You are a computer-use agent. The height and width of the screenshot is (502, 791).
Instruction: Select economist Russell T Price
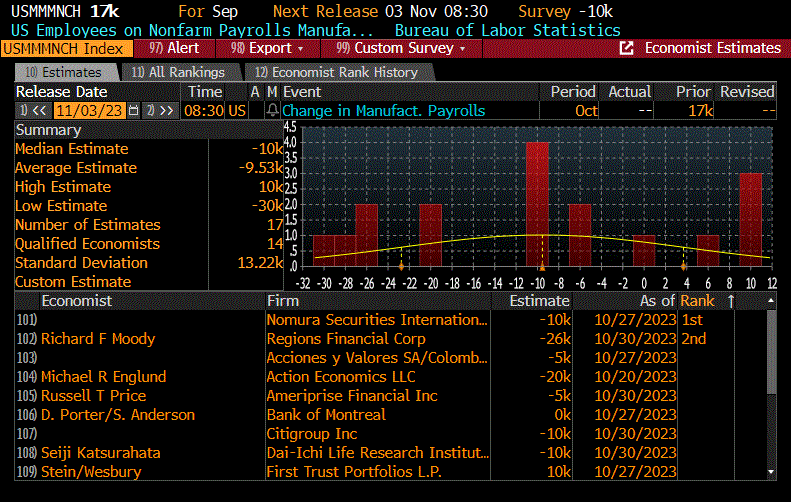pyautogui.click(x=93, y=396)
